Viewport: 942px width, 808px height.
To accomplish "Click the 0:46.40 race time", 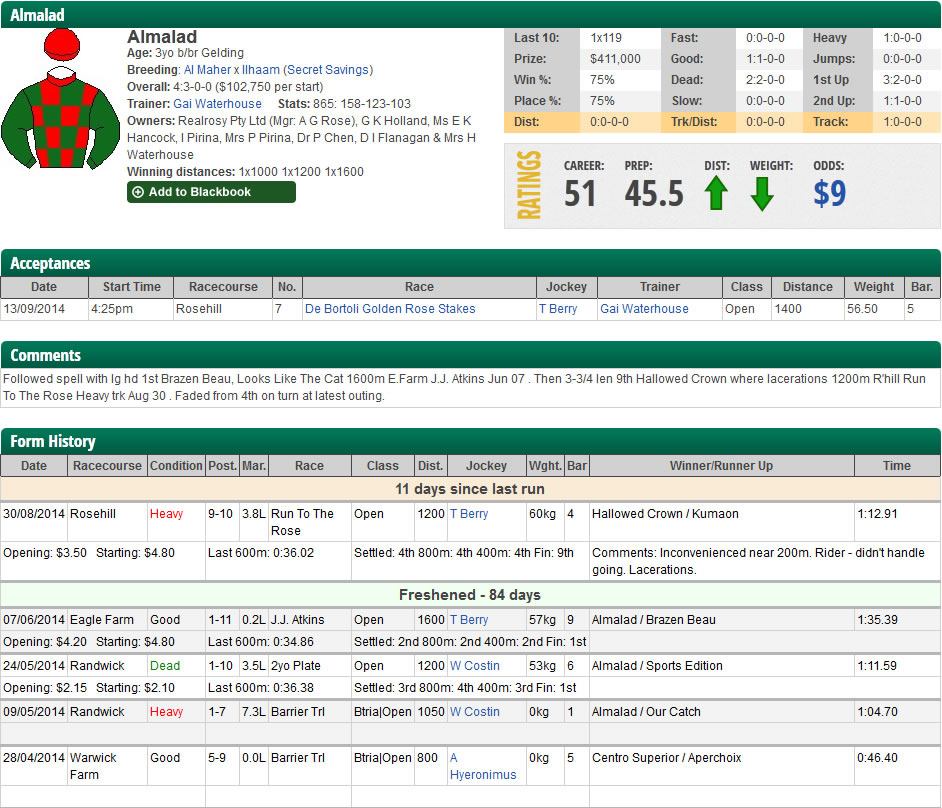I will pyautogui.click(x=877, y=758).
